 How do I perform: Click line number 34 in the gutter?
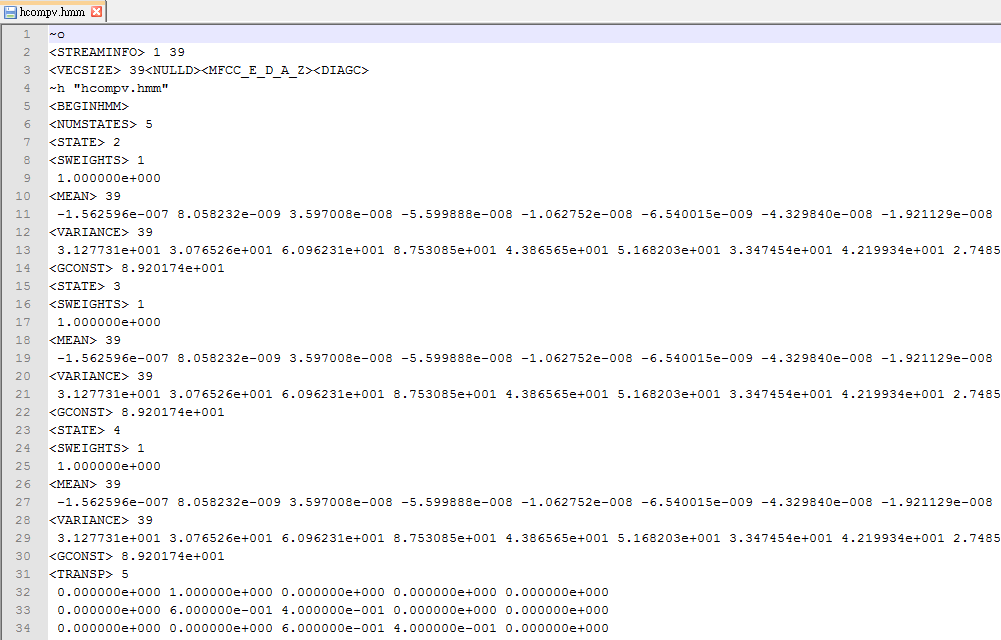pos(23,628)
